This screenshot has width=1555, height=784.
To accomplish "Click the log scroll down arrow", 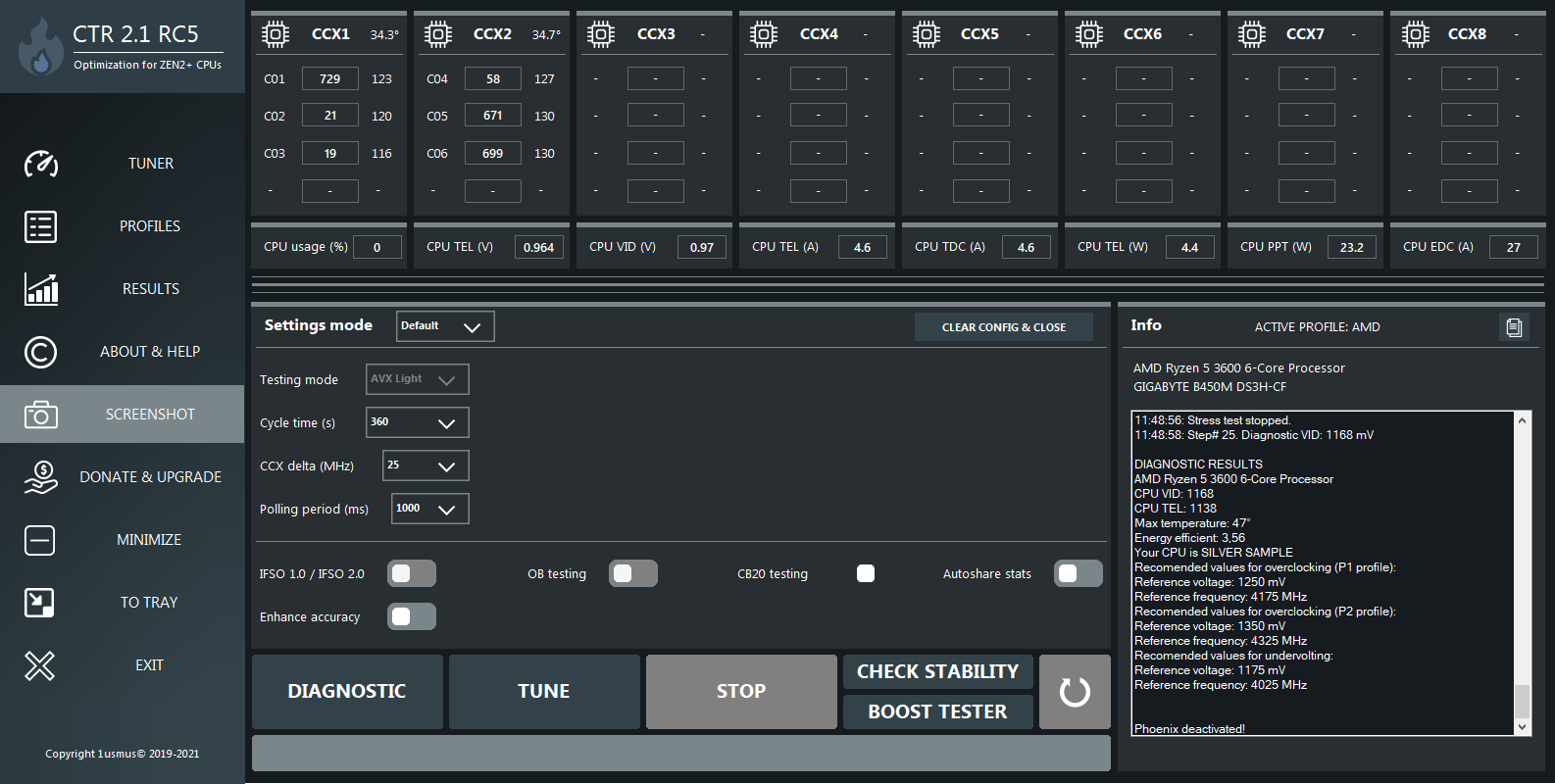I will pyautogui.click(x=1522, y=727).
